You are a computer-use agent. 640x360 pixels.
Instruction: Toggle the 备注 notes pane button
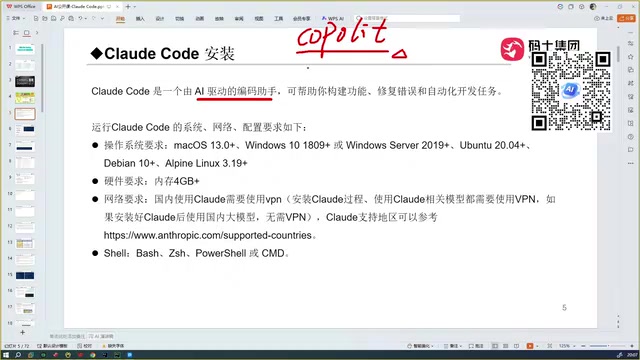point(453,346)
